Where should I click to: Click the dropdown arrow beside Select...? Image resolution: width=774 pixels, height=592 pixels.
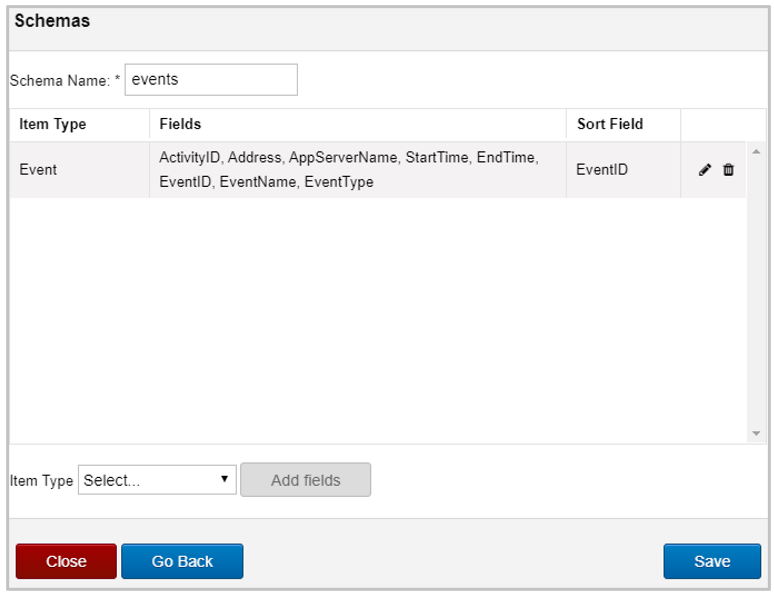tap(225, 479)
